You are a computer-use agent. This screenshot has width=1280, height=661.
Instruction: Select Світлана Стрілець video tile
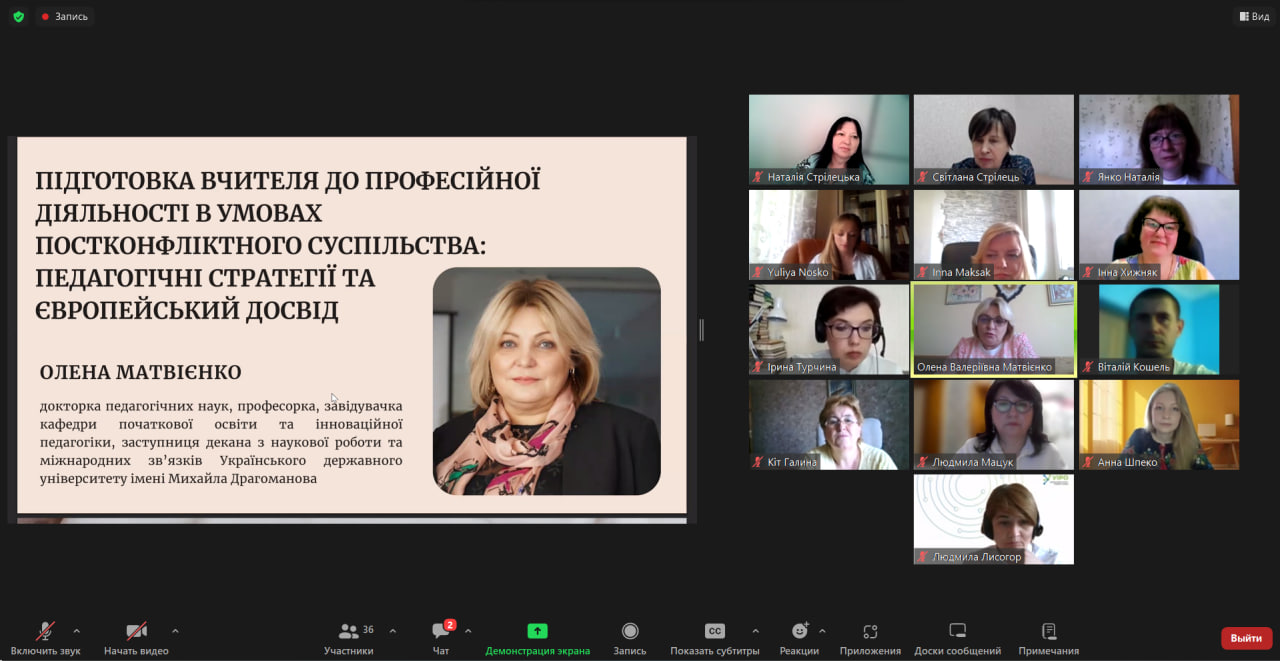[994, 140]
